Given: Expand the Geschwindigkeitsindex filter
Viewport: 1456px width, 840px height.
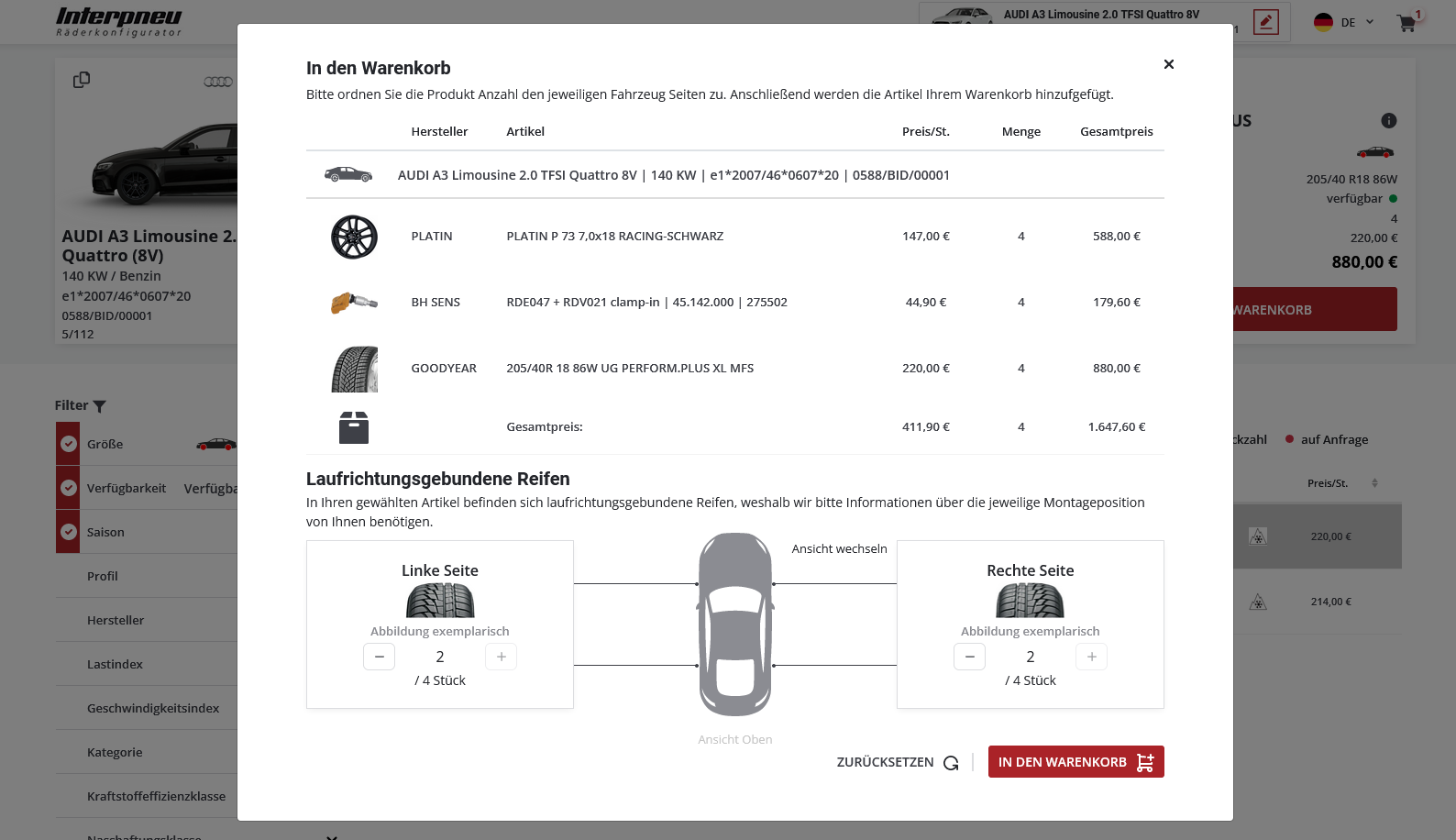Looking at the screenshot, I should [147, 708].
